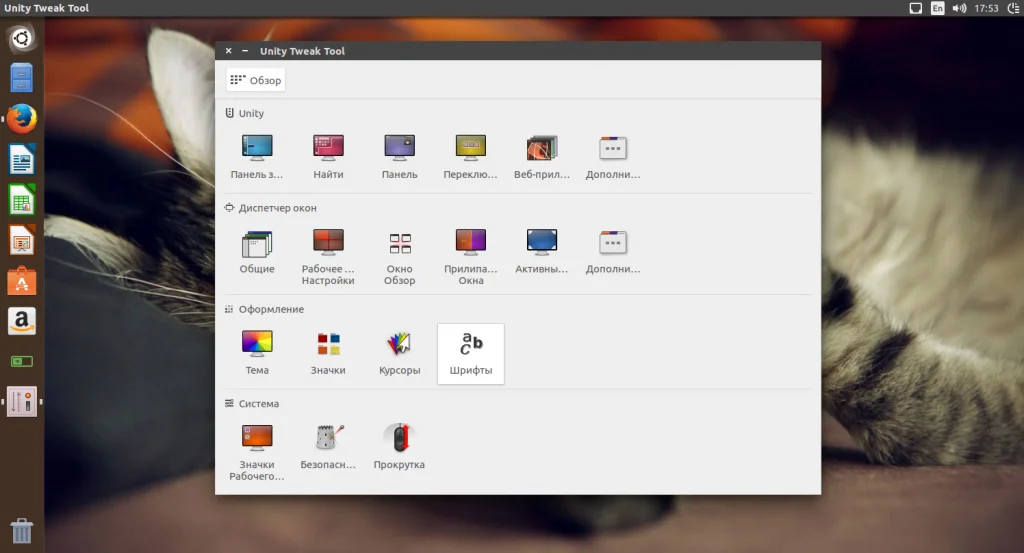Screen dimensions: 1024x553
Task: Open the Безопасность security settings
Action: [328, 448]
